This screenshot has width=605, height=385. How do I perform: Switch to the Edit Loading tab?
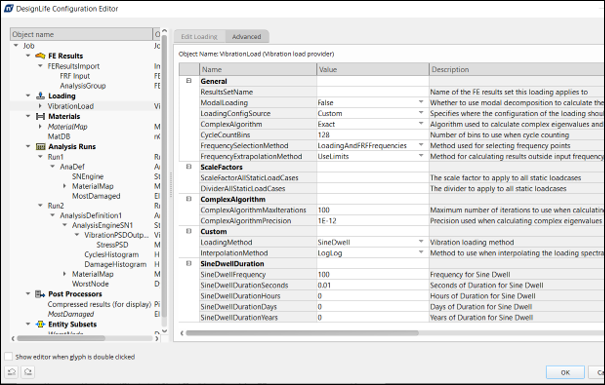199,37
